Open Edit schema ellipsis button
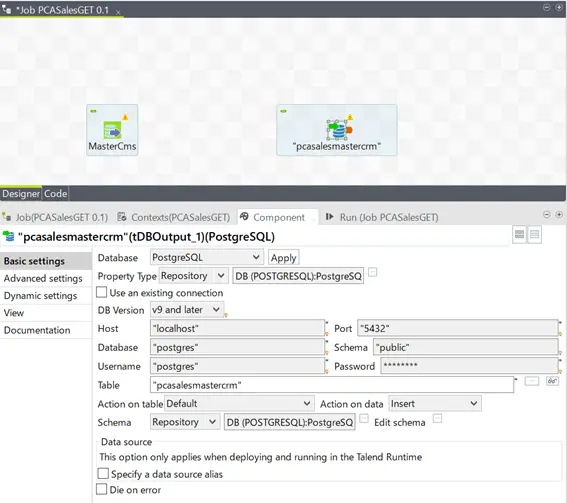 click(x=438, y=419)
